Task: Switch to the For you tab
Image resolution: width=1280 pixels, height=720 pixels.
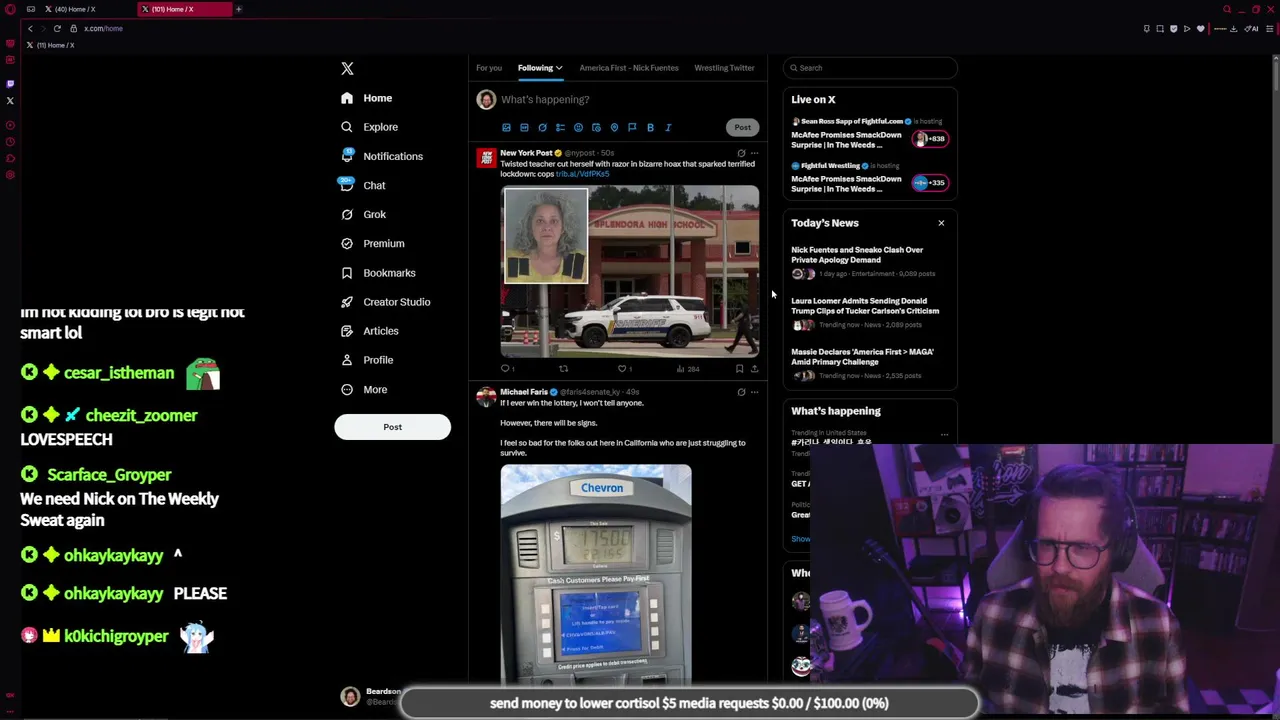Action: coord(489,68)
